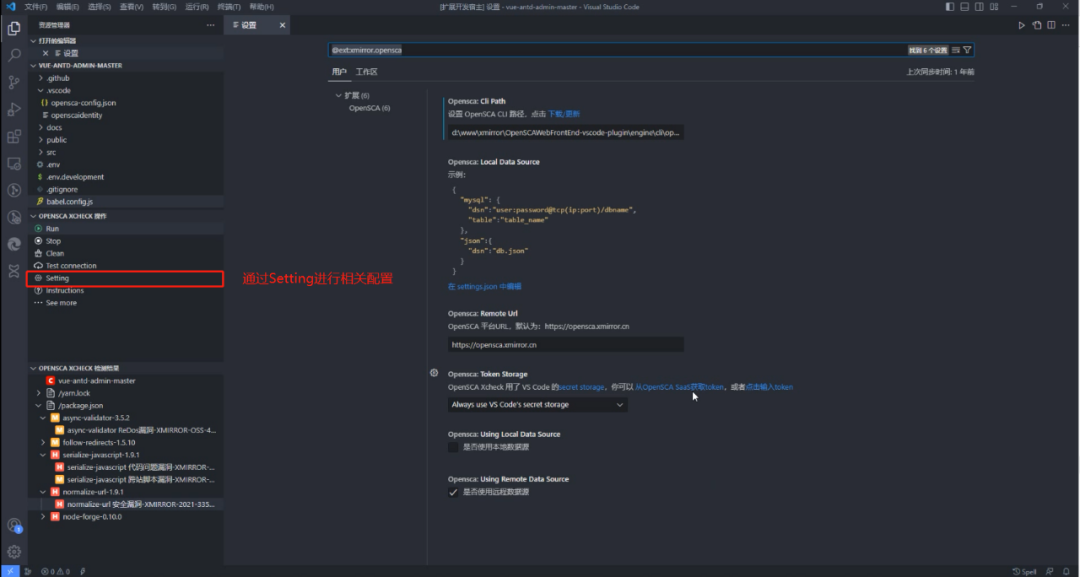Image resolution: width=1080 pixels, height=577 pixels.
Task: Select OpenSCA (6) in settings tree
Action: pyautogui.click(x=369, y=108)
